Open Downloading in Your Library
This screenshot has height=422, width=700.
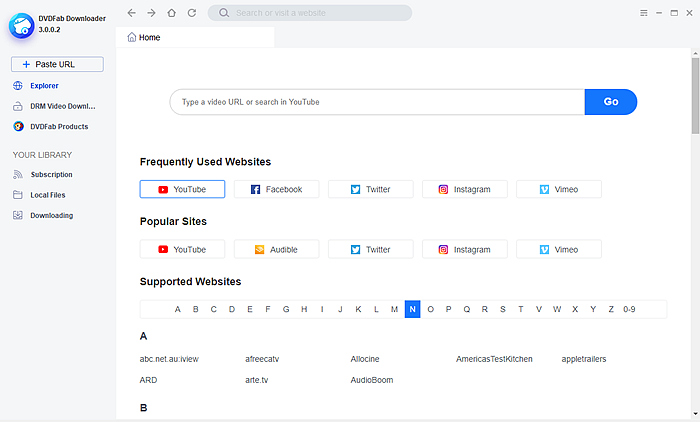point(51,215)
